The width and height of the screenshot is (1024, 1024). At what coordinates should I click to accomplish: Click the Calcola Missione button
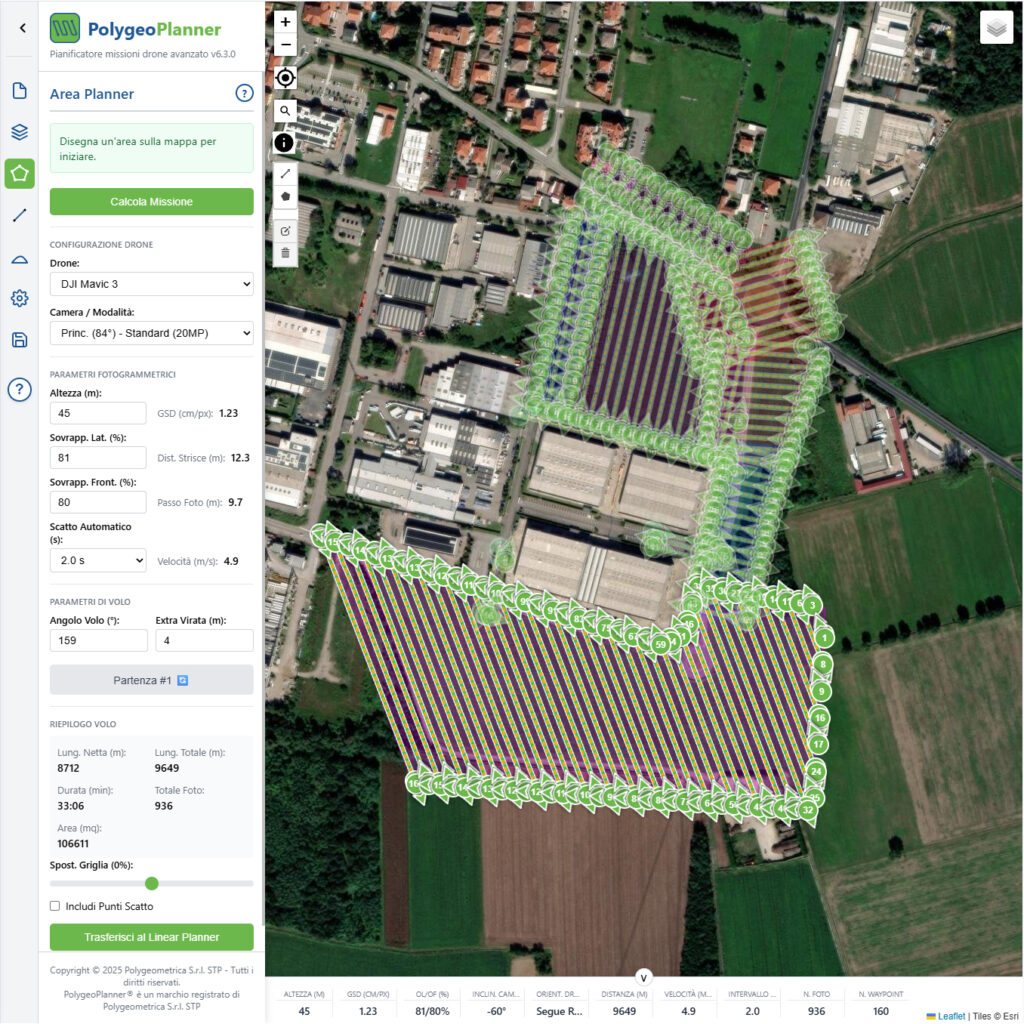click(x=151, y=202)
